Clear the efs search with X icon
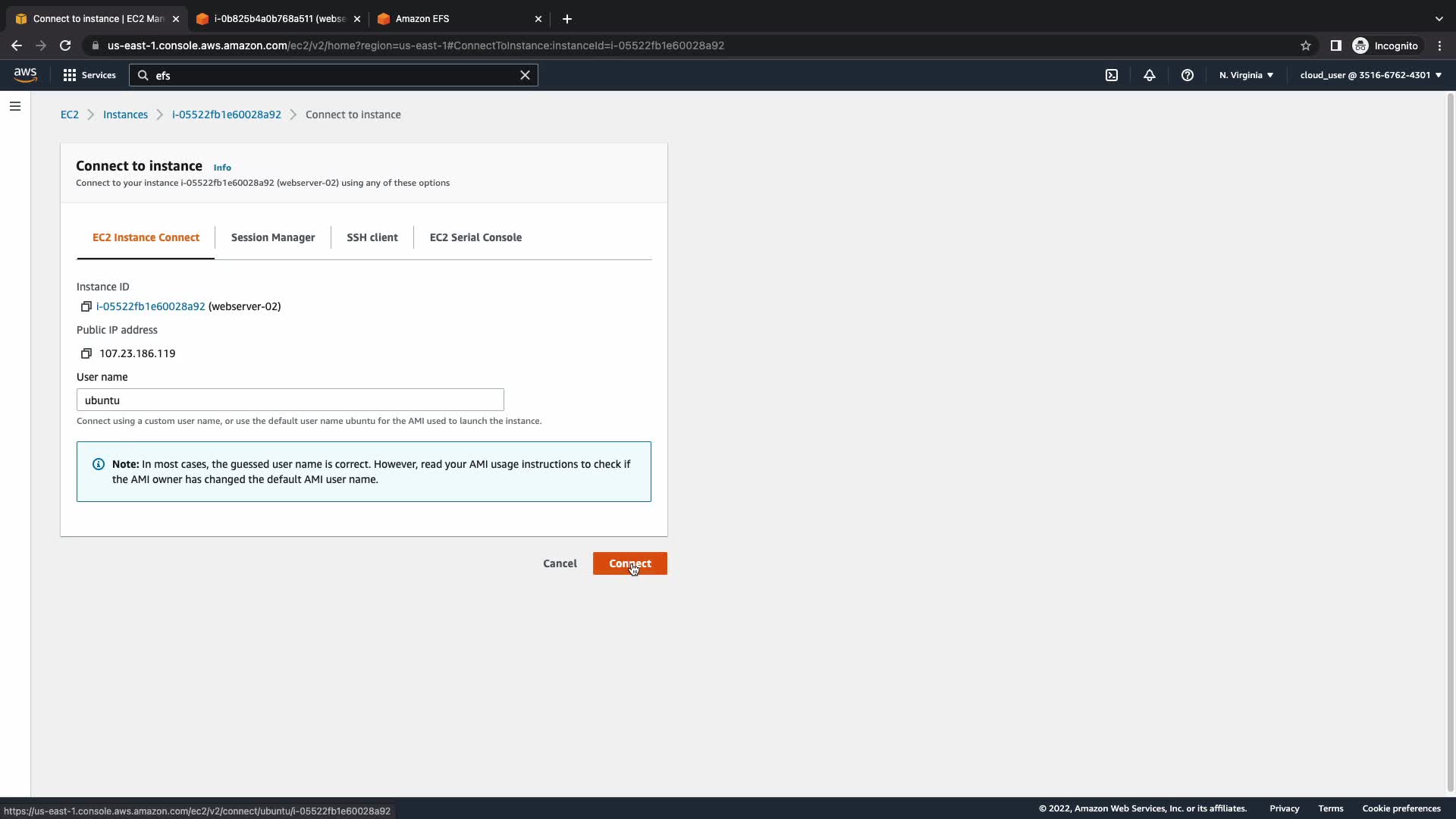1456x819 pixels. pos(525,75)
